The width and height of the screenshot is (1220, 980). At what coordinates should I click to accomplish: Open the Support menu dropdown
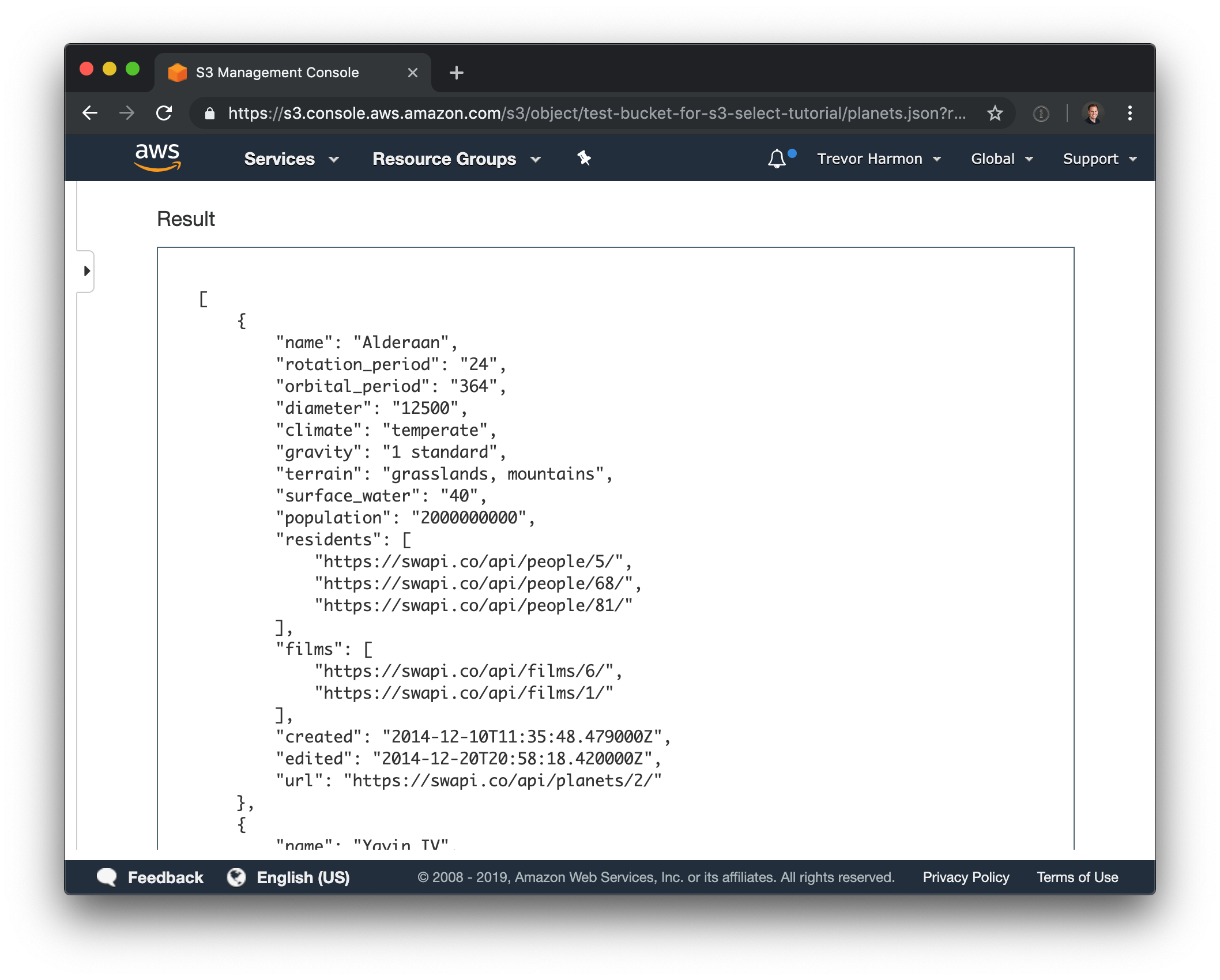(1099, 159)
